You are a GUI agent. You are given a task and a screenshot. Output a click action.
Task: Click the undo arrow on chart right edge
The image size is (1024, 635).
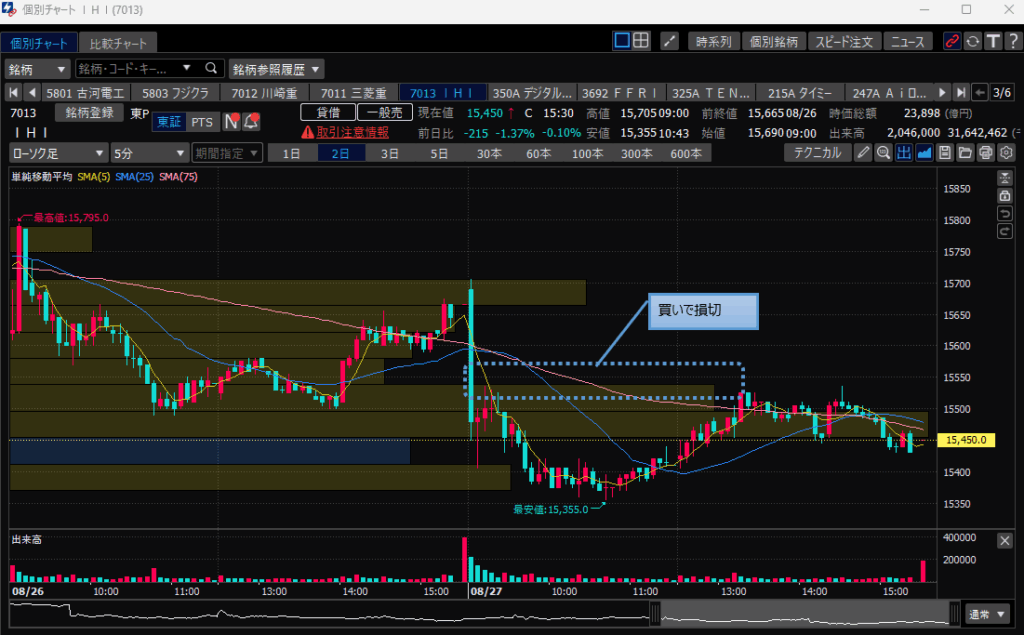point(1004,214)
